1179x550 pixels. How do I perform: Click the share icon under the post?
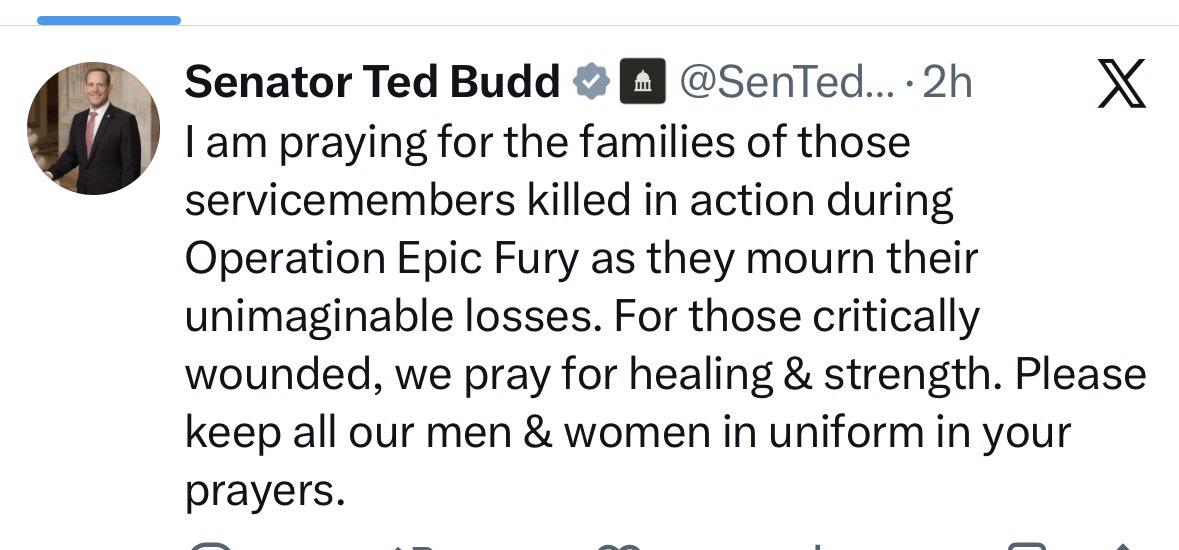pyautogui.click(x=1125, y=546)
